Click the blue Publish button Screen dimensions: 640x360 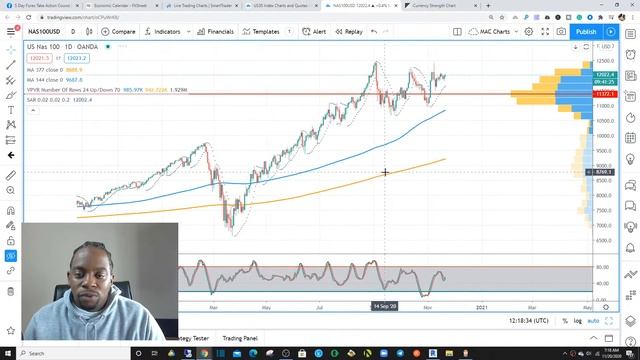tap(586, 32)
